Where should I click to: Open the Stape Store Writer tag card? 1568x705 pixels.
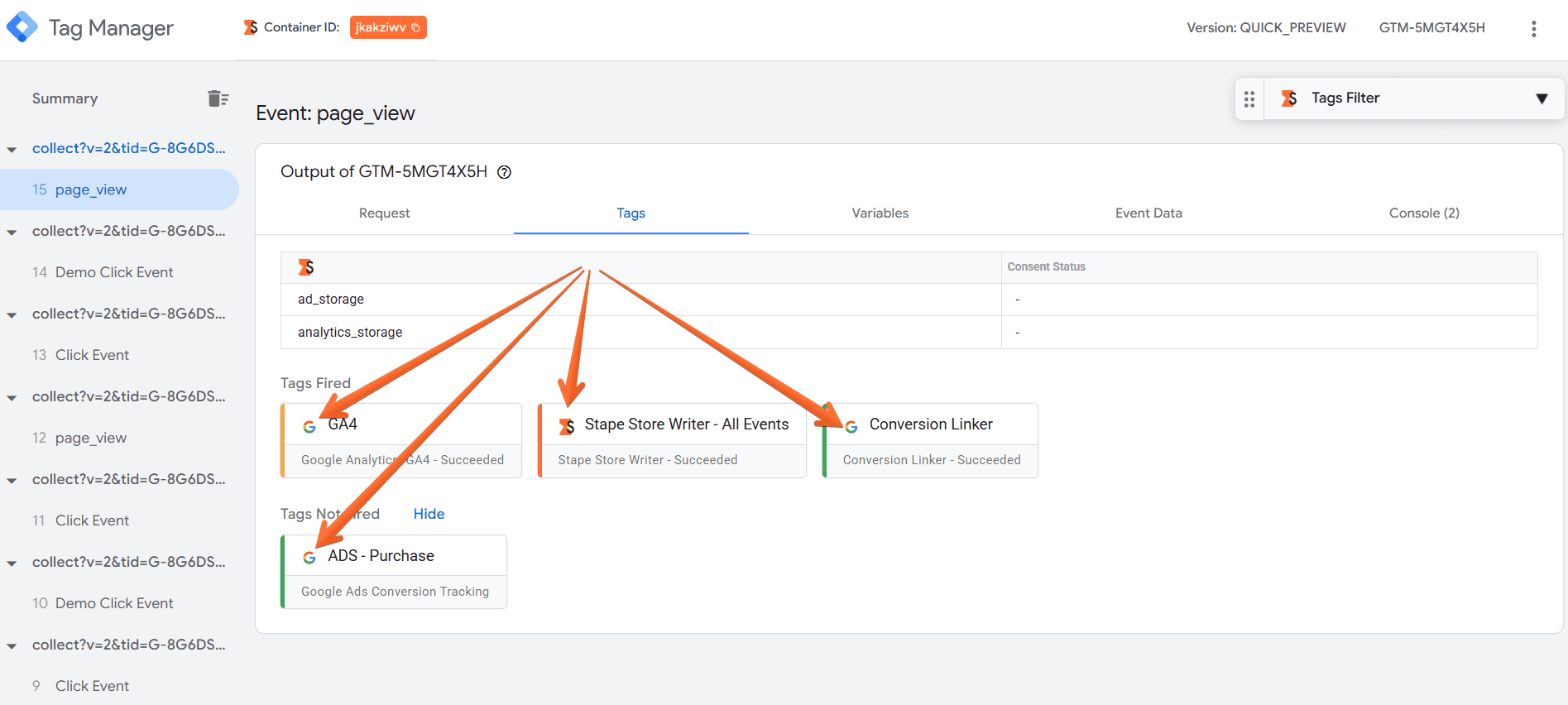tap(672, 440)
